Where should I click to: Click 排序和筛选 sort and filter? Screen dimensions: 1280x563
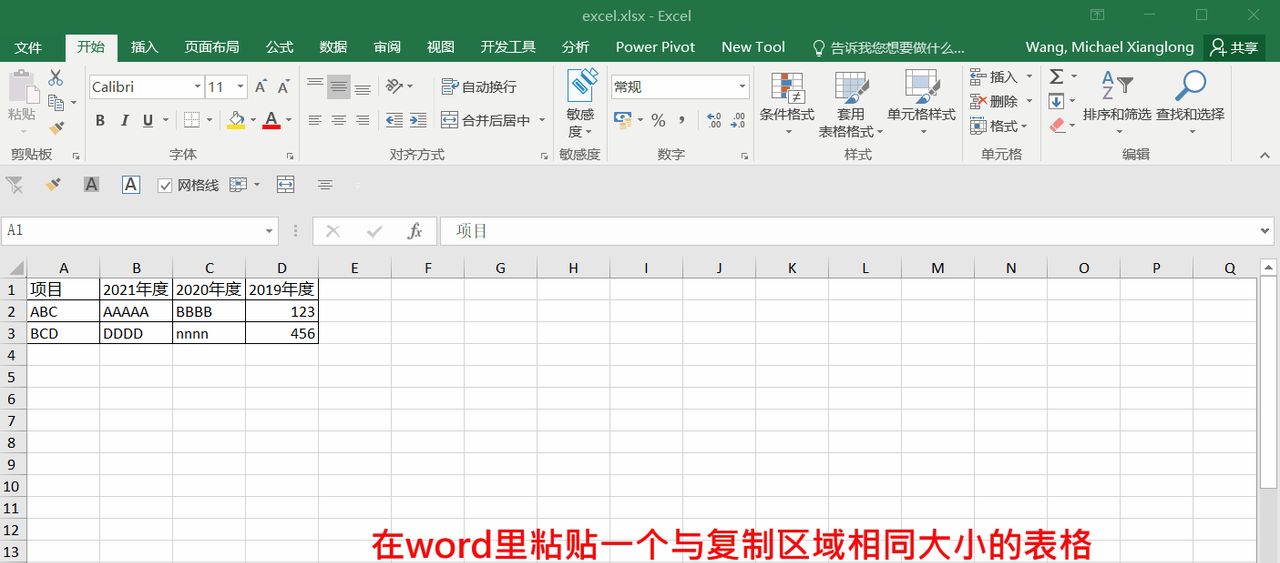click(x=1117, y=103)
